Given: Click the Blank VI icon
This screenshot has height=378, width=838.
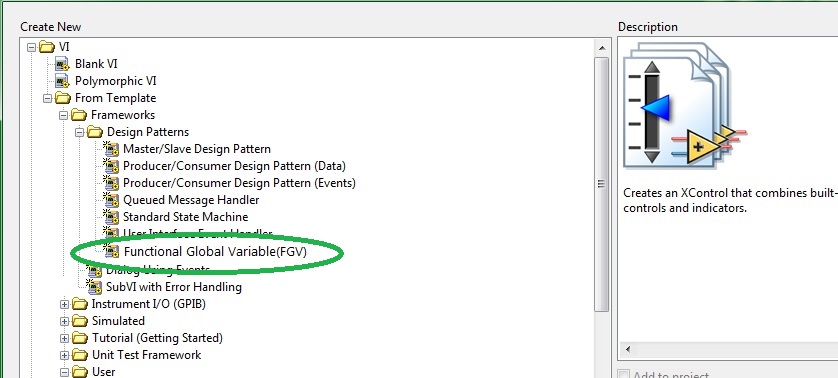Looking at the screenshot, I should tap(62, 64).
